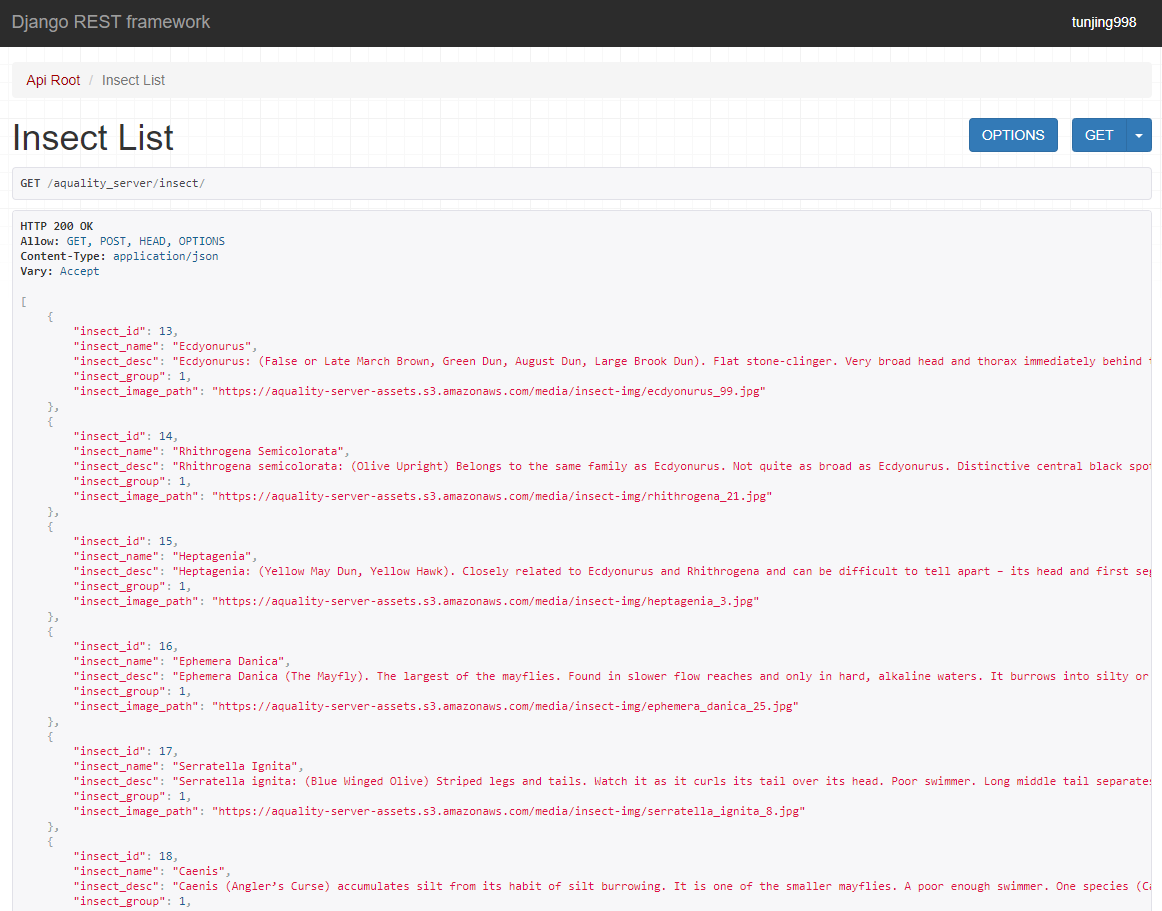Select Insect List breadcrumb item
Viewport: 1162px width, 911px height.
point(133,80)
